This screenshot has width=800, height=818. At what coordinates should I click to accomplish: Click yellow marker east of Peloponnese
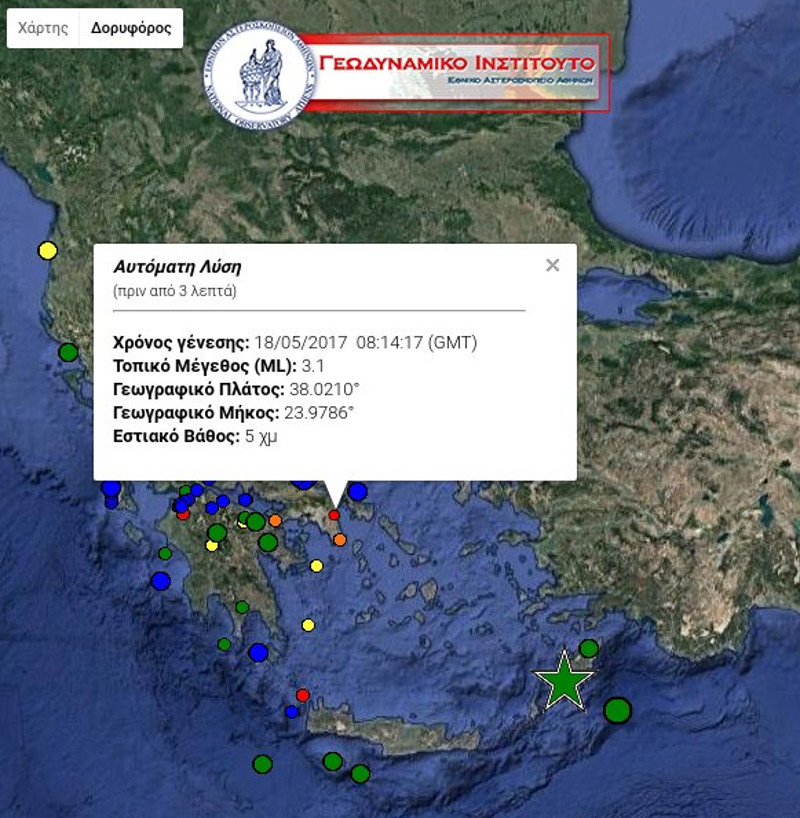click(308, 625)
